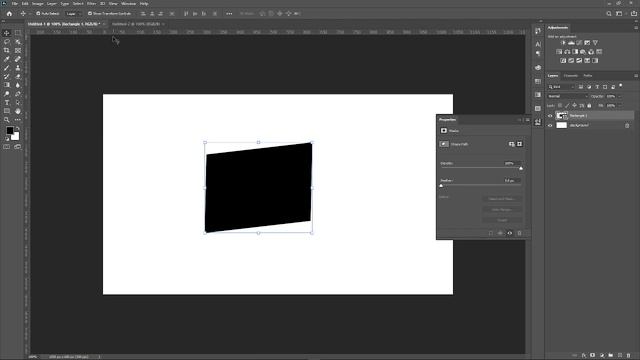Open the Normal blend mode dropdown

coord(567,96)
